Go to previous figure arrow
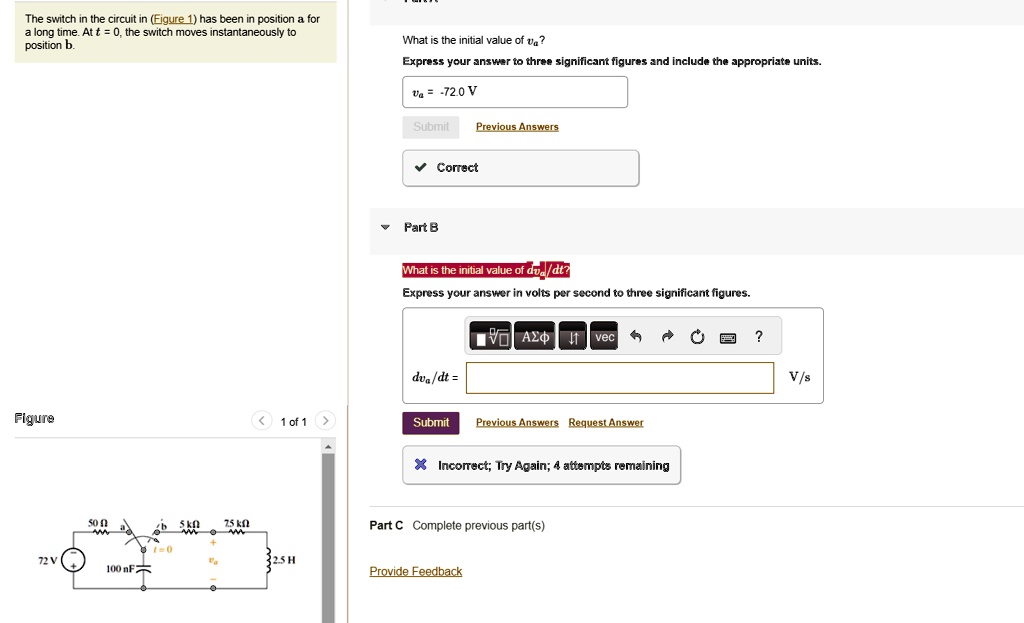Image resolution: width=1024 pixels, height=623 pixels. [x=261, y=421]
